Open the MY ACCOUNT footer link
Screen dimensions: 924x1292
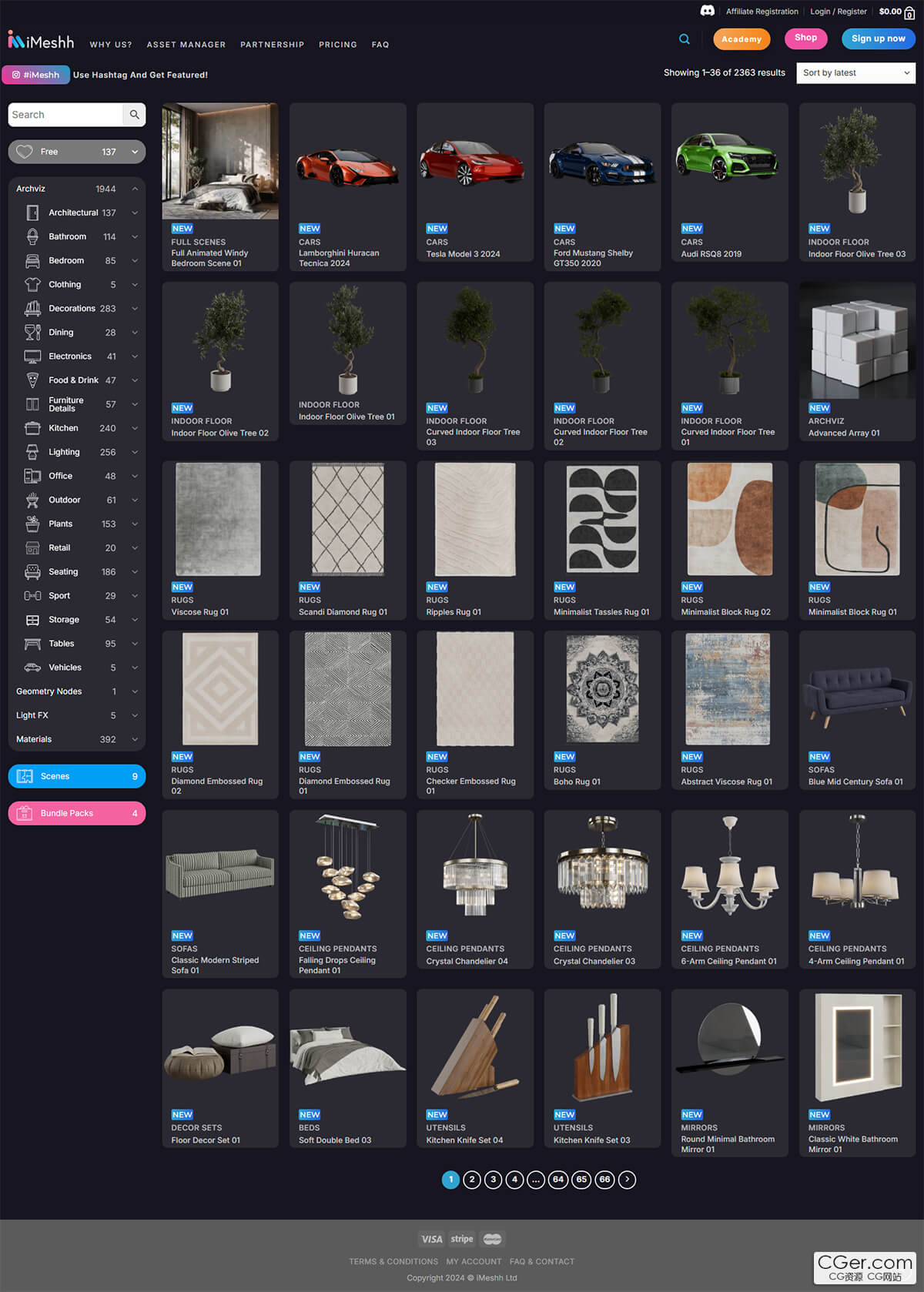[474, 1261]
